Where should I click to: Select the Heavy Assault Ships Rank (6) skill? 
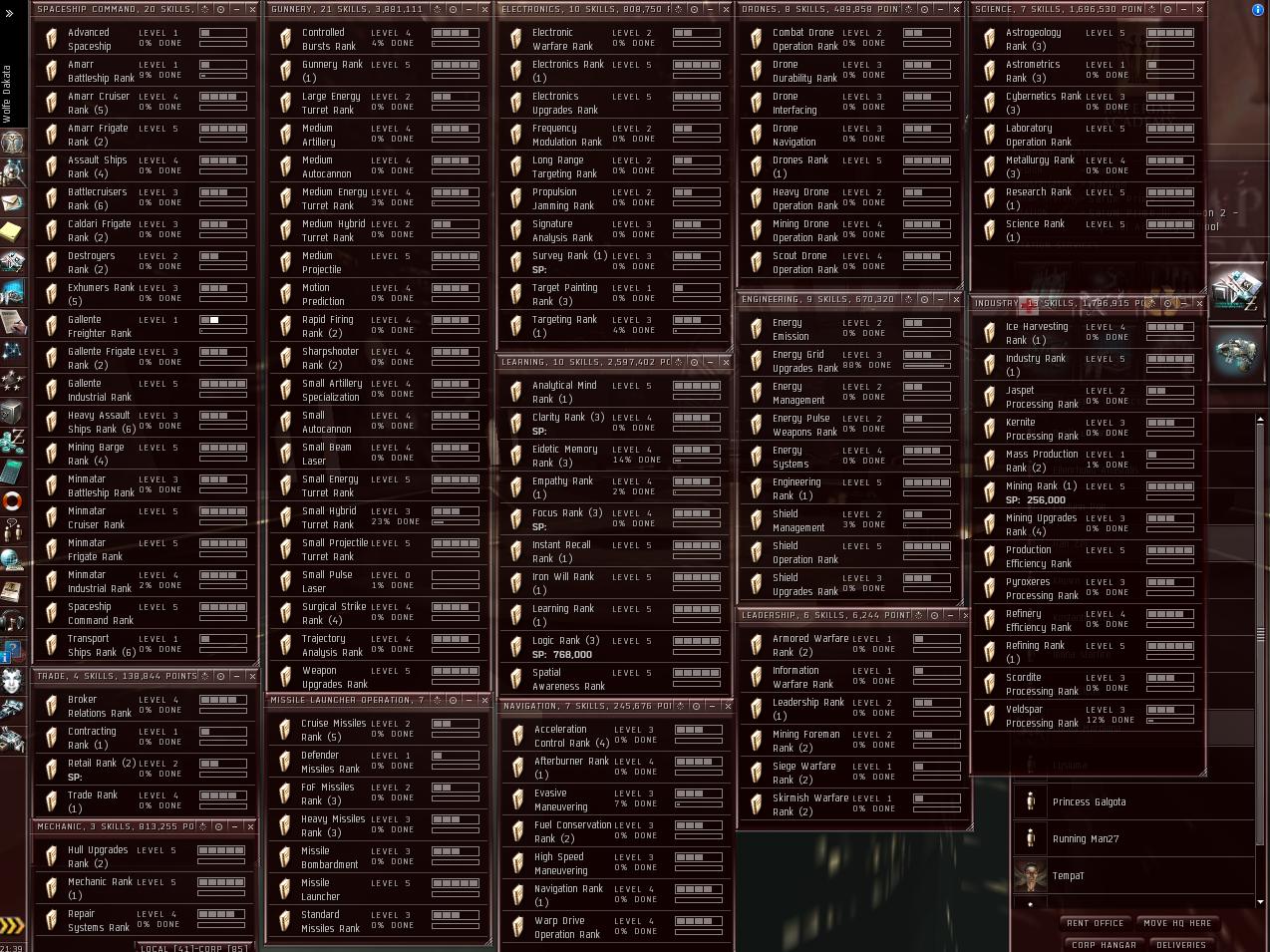point(147,422)
